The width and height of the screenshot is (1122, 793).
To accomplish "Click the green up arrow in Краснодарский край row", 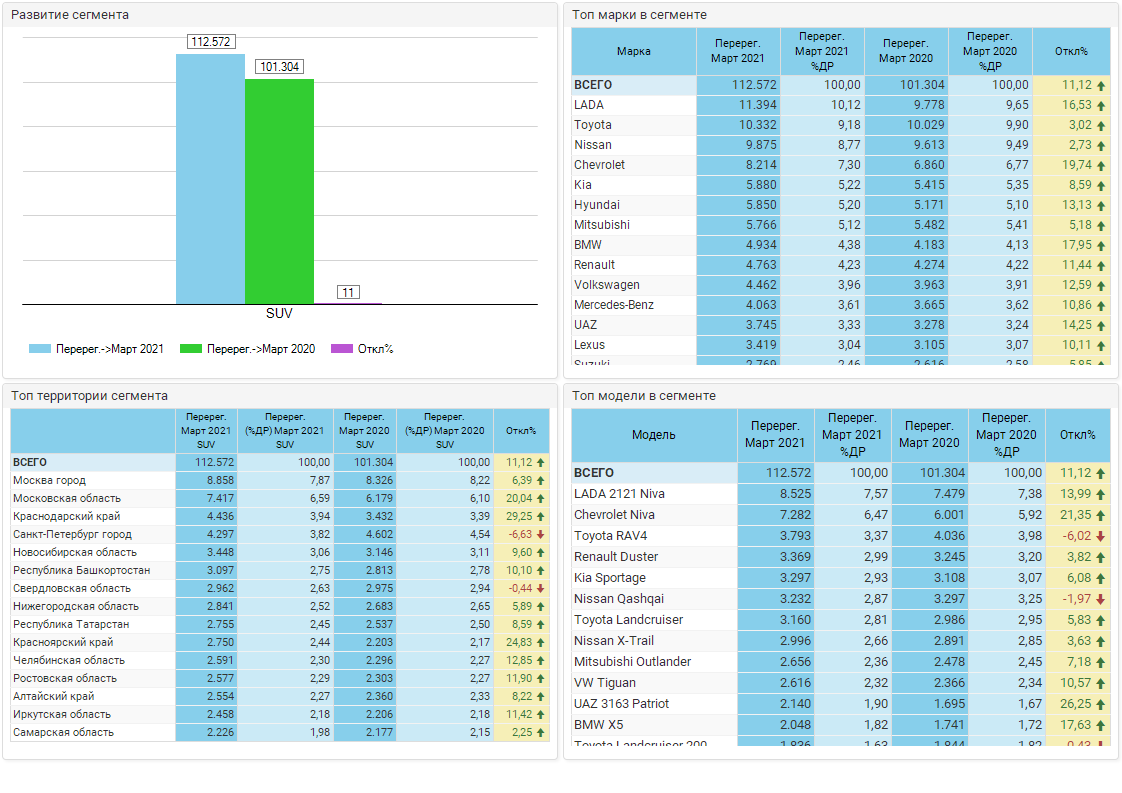I will [541, 517].
